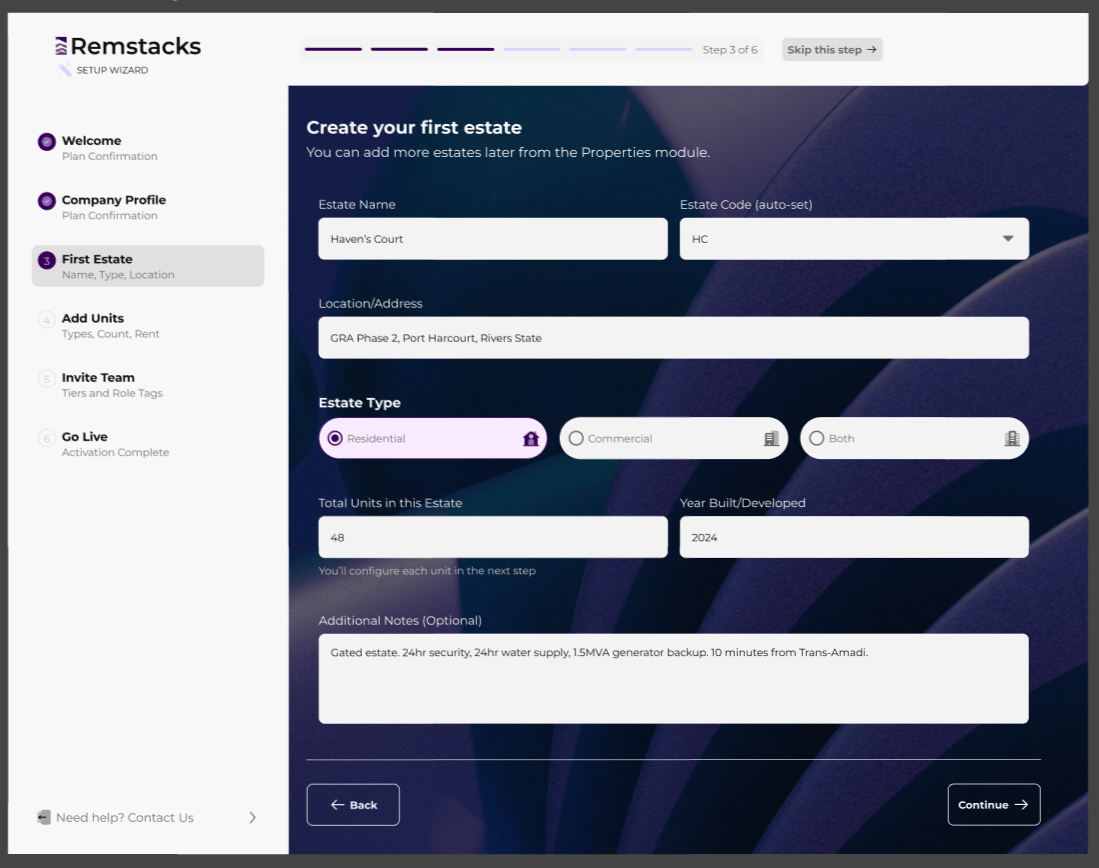Screen dimensions: 1099x868
Task: Click the contact help icon
Action: point(43,818)
